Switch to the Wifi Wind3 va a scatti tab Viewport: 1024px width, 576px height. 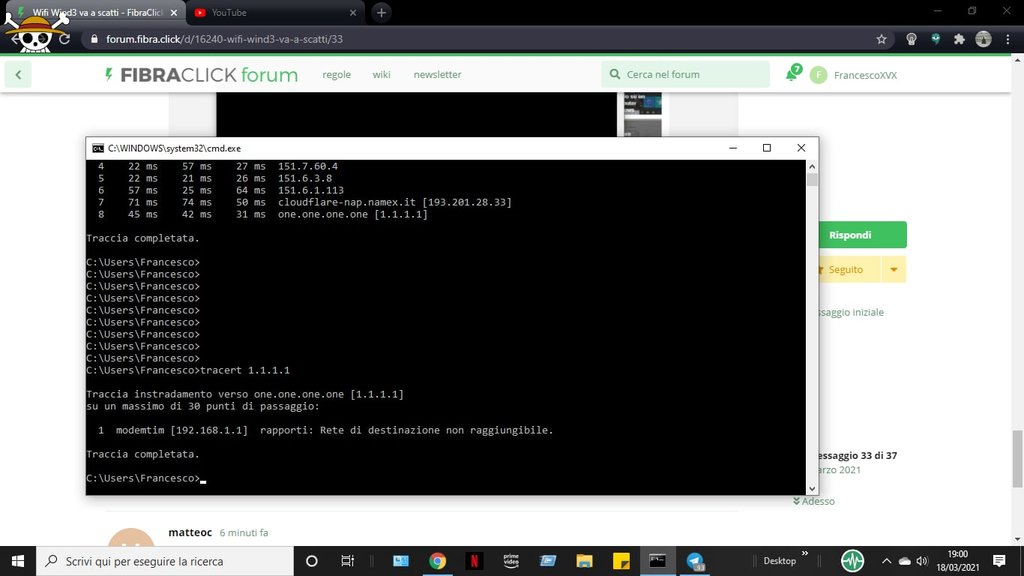coord(97,12)
